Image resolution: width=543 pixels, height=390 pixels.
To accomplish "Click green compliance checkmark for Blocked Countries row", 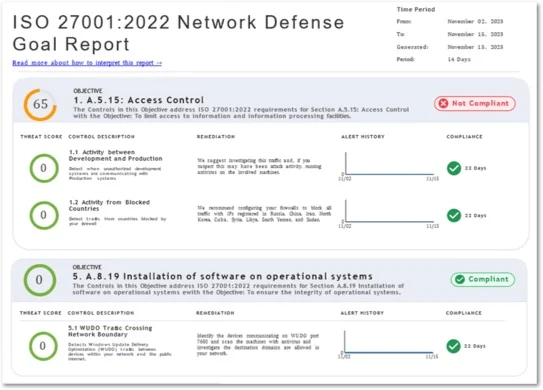I will [454, 215].
